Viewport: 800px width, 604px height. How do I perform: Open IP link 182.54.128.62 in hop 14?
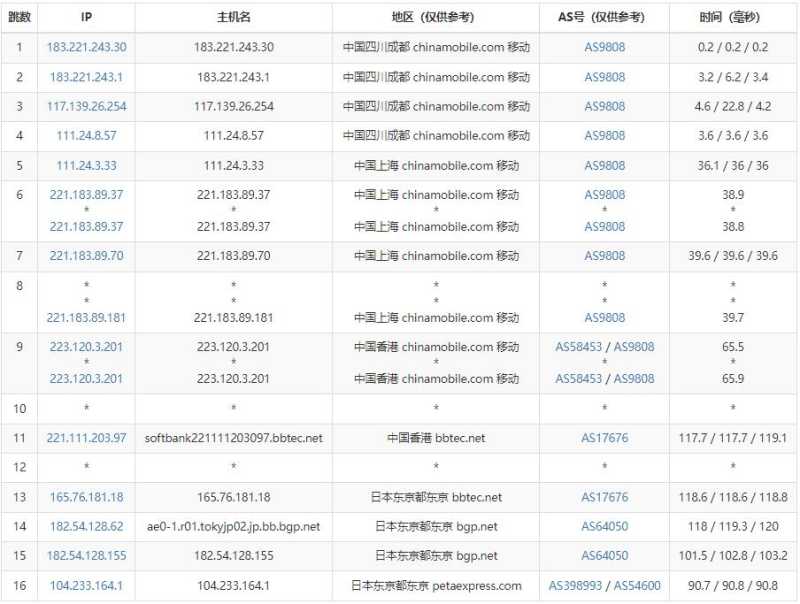point(86,526)
